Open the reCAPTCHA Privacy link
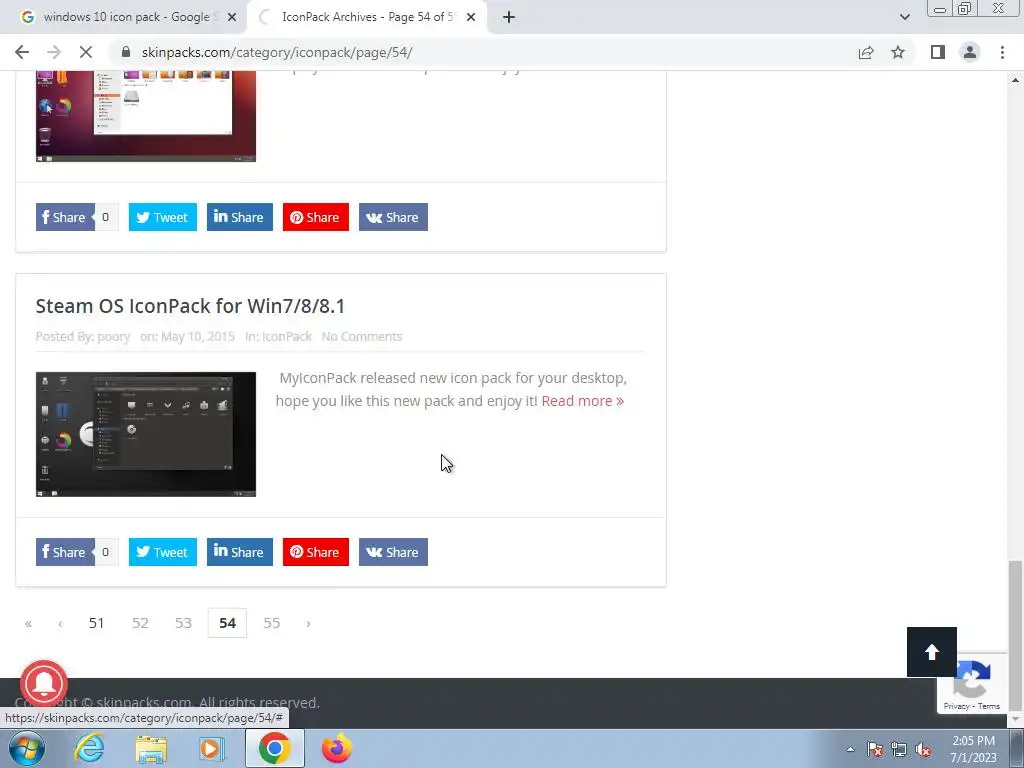The image size is (1024, 768). 956,706
